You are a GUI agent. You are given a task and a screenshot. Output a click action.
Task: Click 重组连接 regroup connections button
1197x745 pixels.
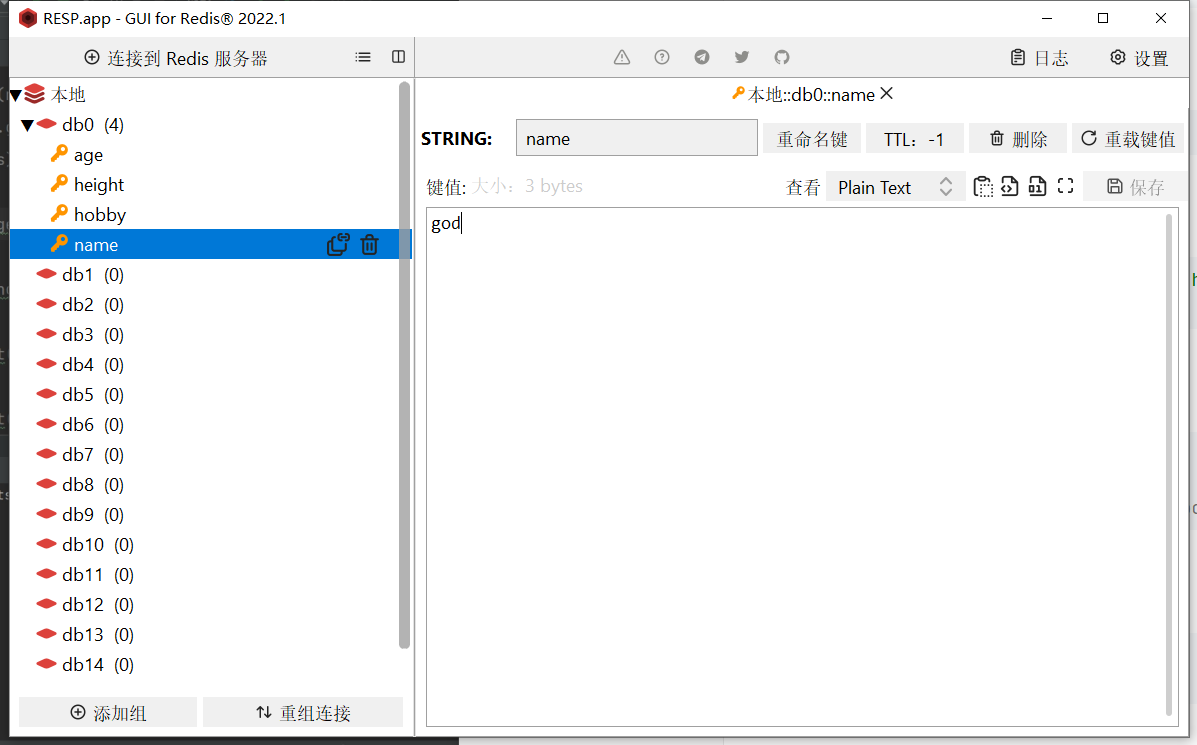pyautogui.click(x=303, y=713)
